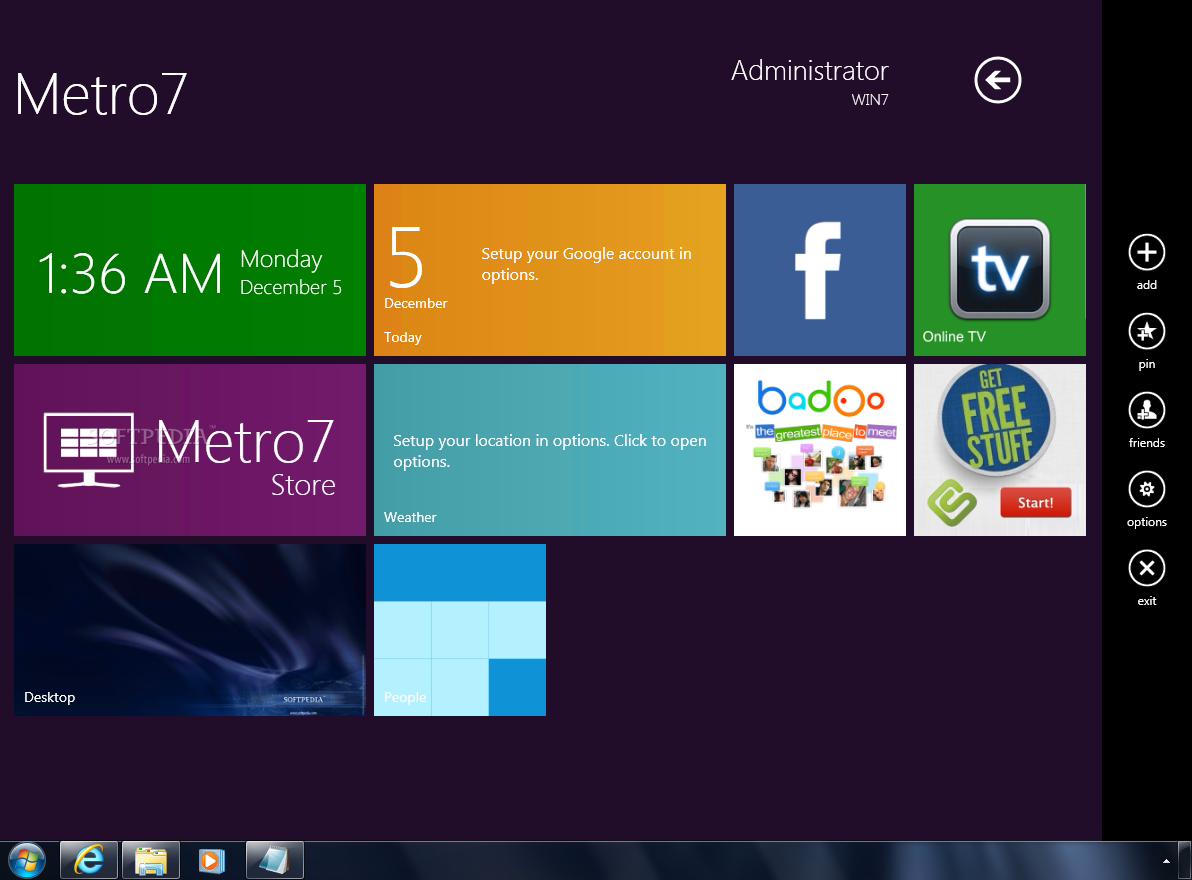1192x880 pixels.
Task: Click the 'Online TV' label
Action: click(954, 337)
